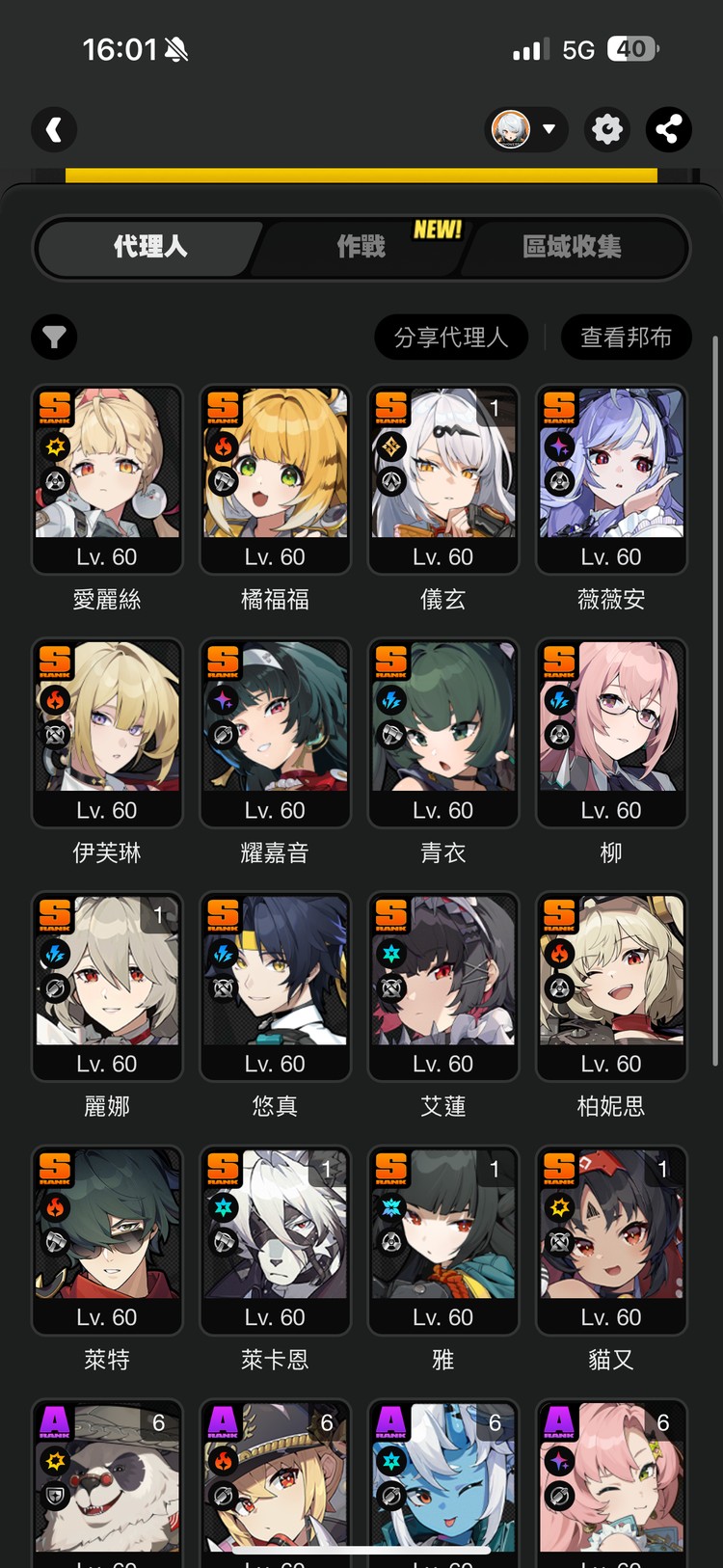
Task: Select the 代理人 tab
Action: pyautogui.click(x=150, y=247)
